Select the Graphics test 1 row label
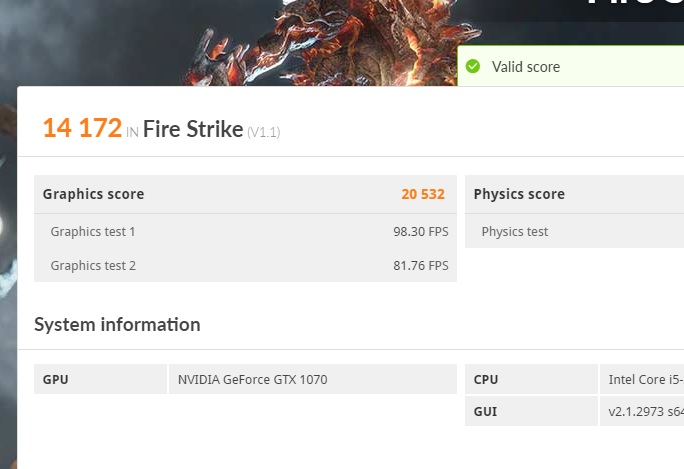The height and width of the screenshot is (469, 684). click(x=93, y=232)
